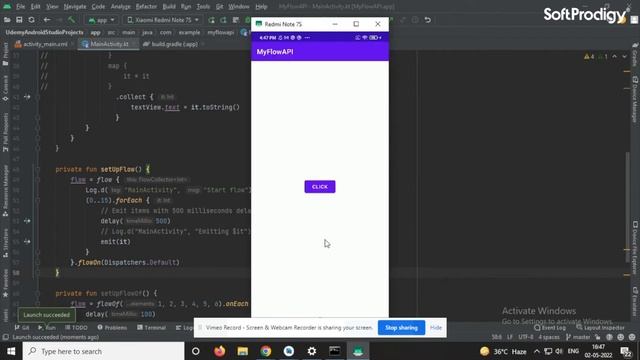Open the Event Log panel
The height and width of the screenshot is (360, 640).
point(549,327)
